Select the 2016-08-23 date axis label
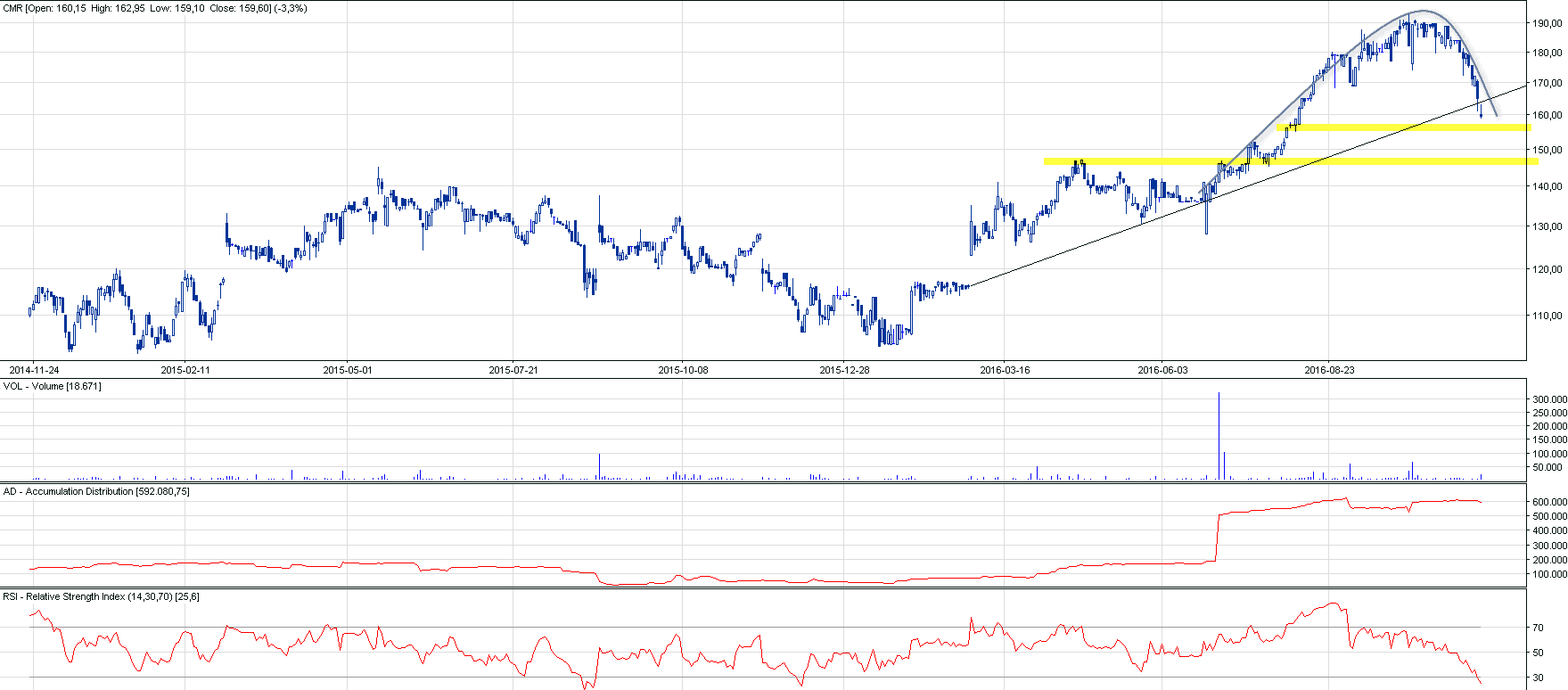 [1329, 370]
